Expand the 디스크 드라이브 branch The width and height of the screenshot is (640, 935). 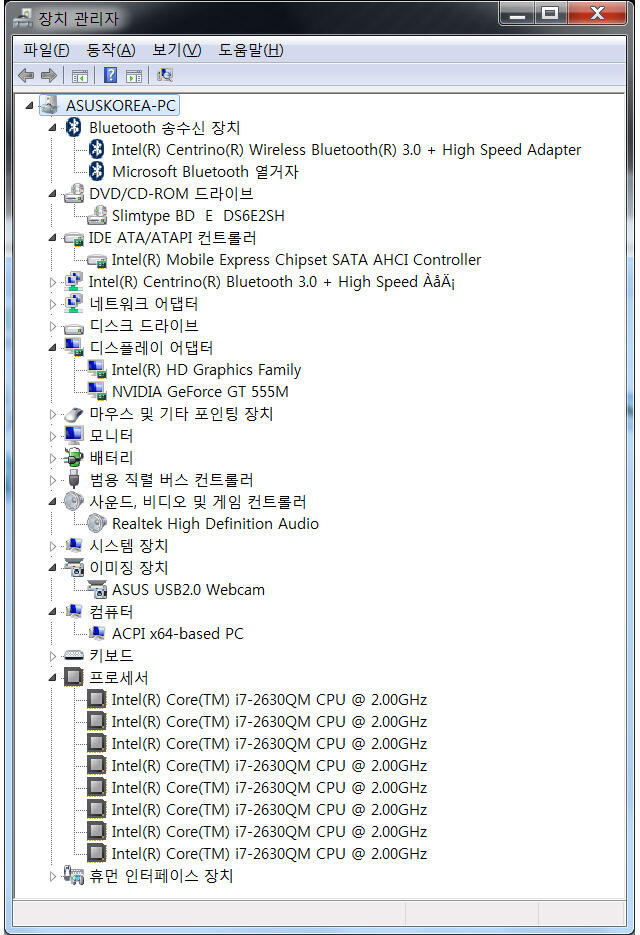pyautogui.click(x=52, y=326)
